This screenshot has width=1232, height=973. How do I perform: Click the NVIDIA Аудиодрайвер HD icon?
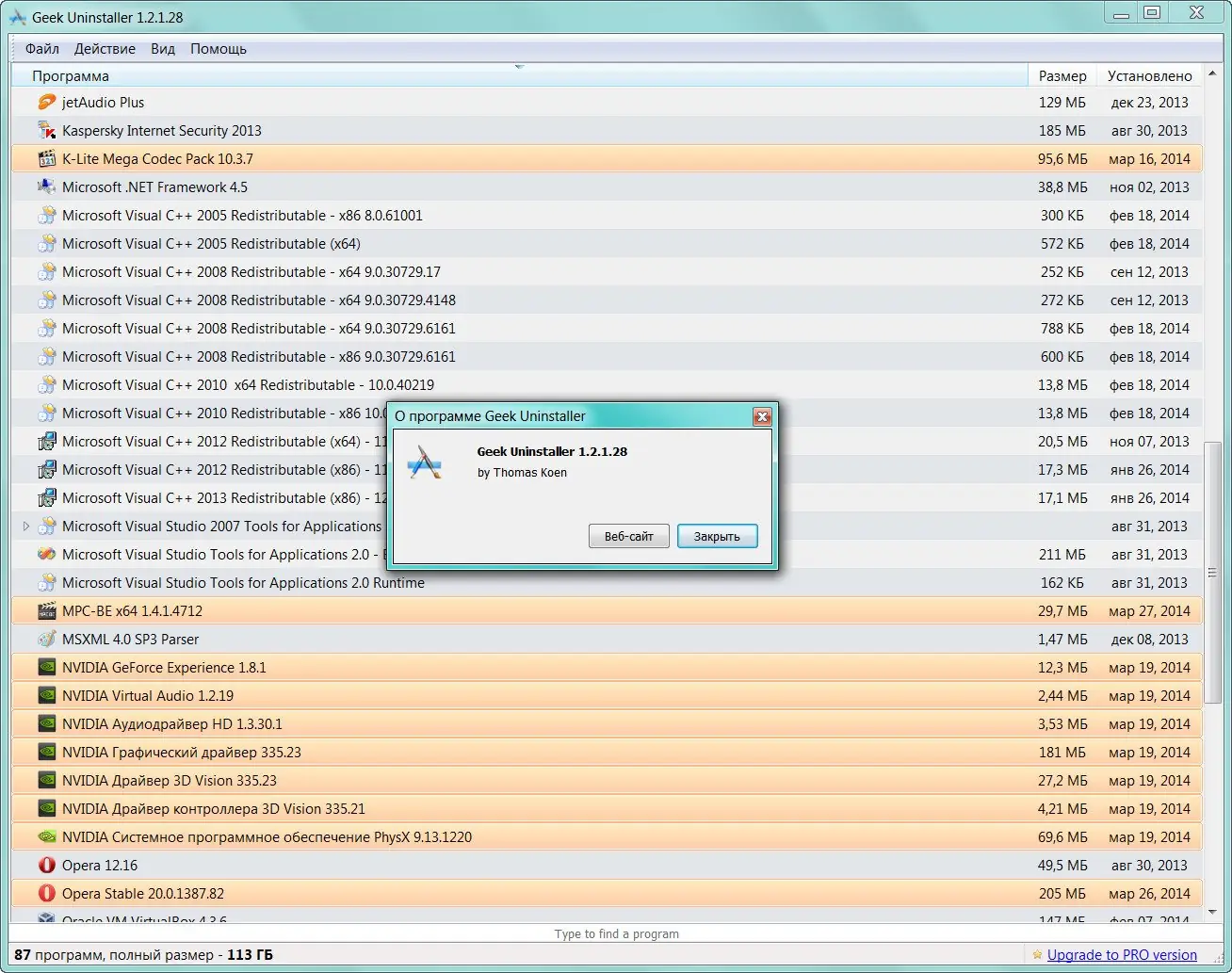tap(46, 723)
